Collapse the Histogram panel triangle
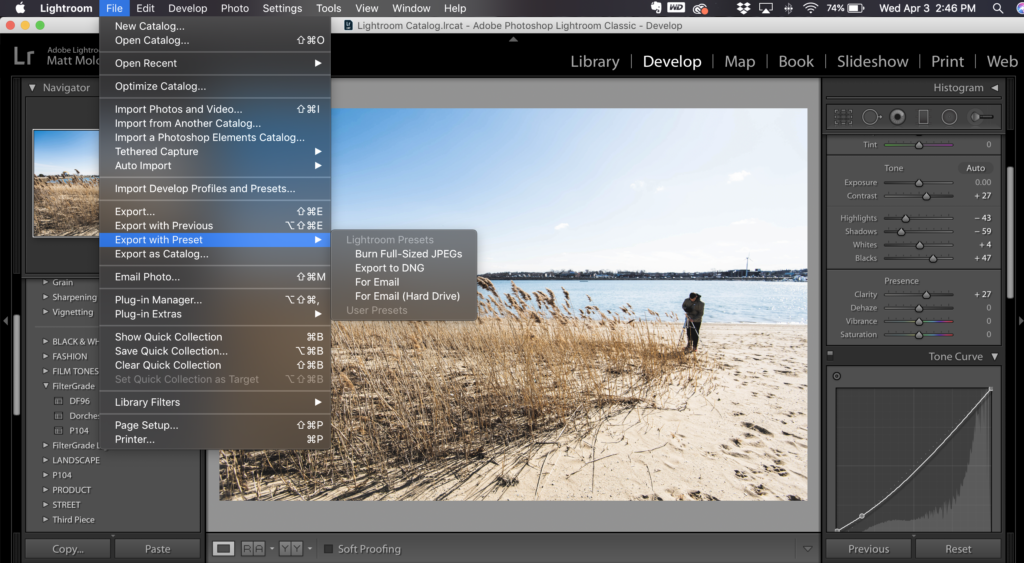The height and width of the screenshot is (563, 1024). [995, 88]
